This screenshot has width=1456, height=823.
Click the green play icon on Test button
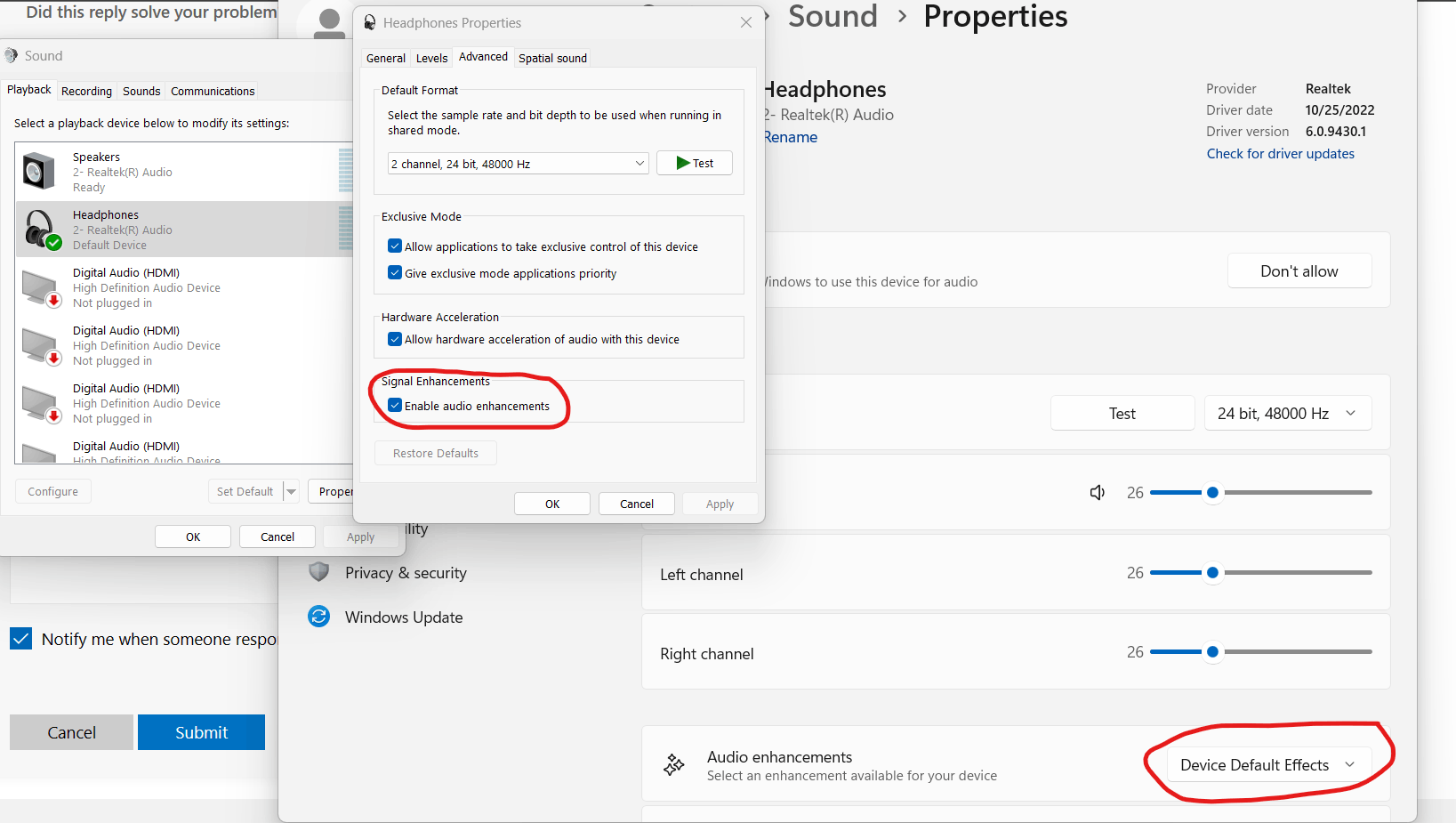683,163
